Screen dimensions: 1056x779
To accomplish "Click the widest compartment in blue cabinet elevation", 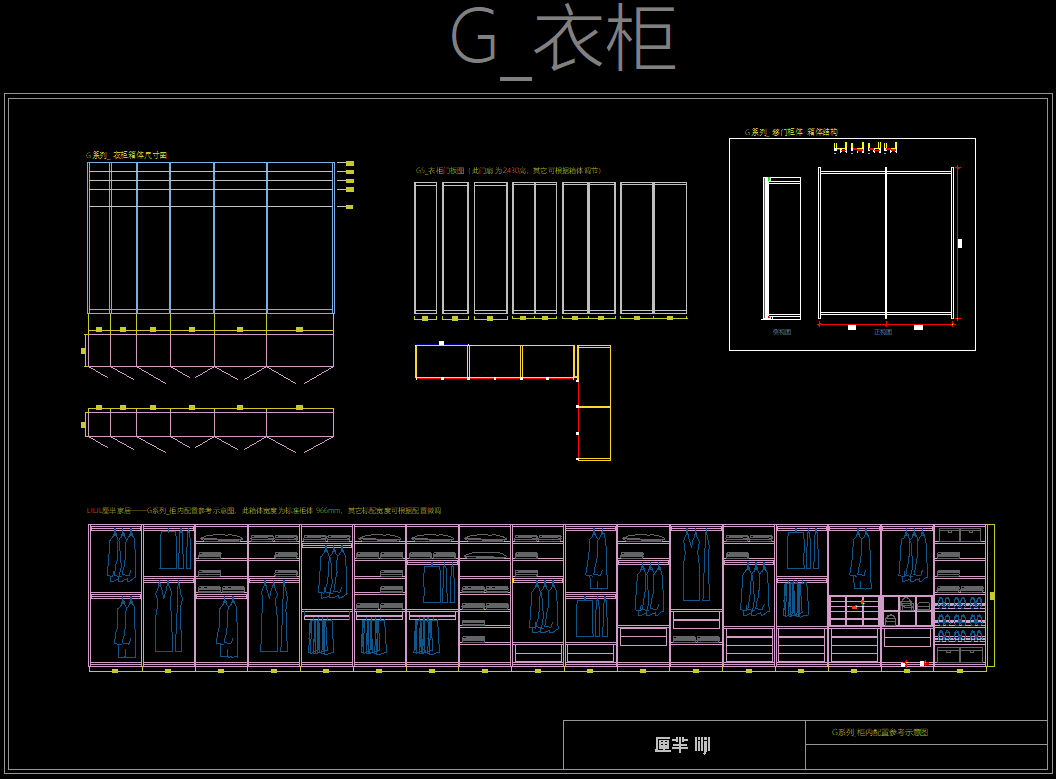I will 300,240.
